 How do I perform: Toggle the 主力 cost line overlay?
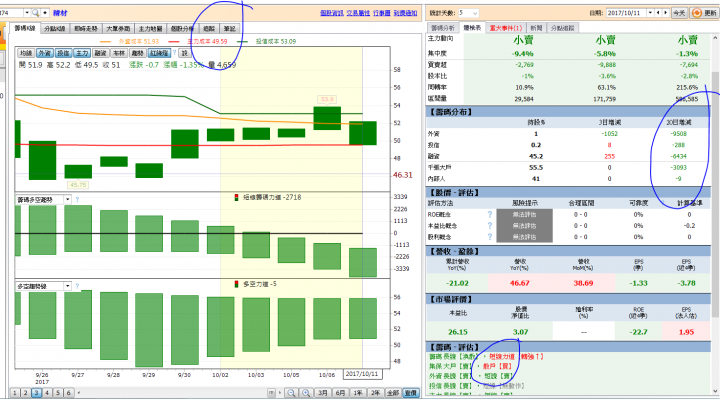[82, 53]
